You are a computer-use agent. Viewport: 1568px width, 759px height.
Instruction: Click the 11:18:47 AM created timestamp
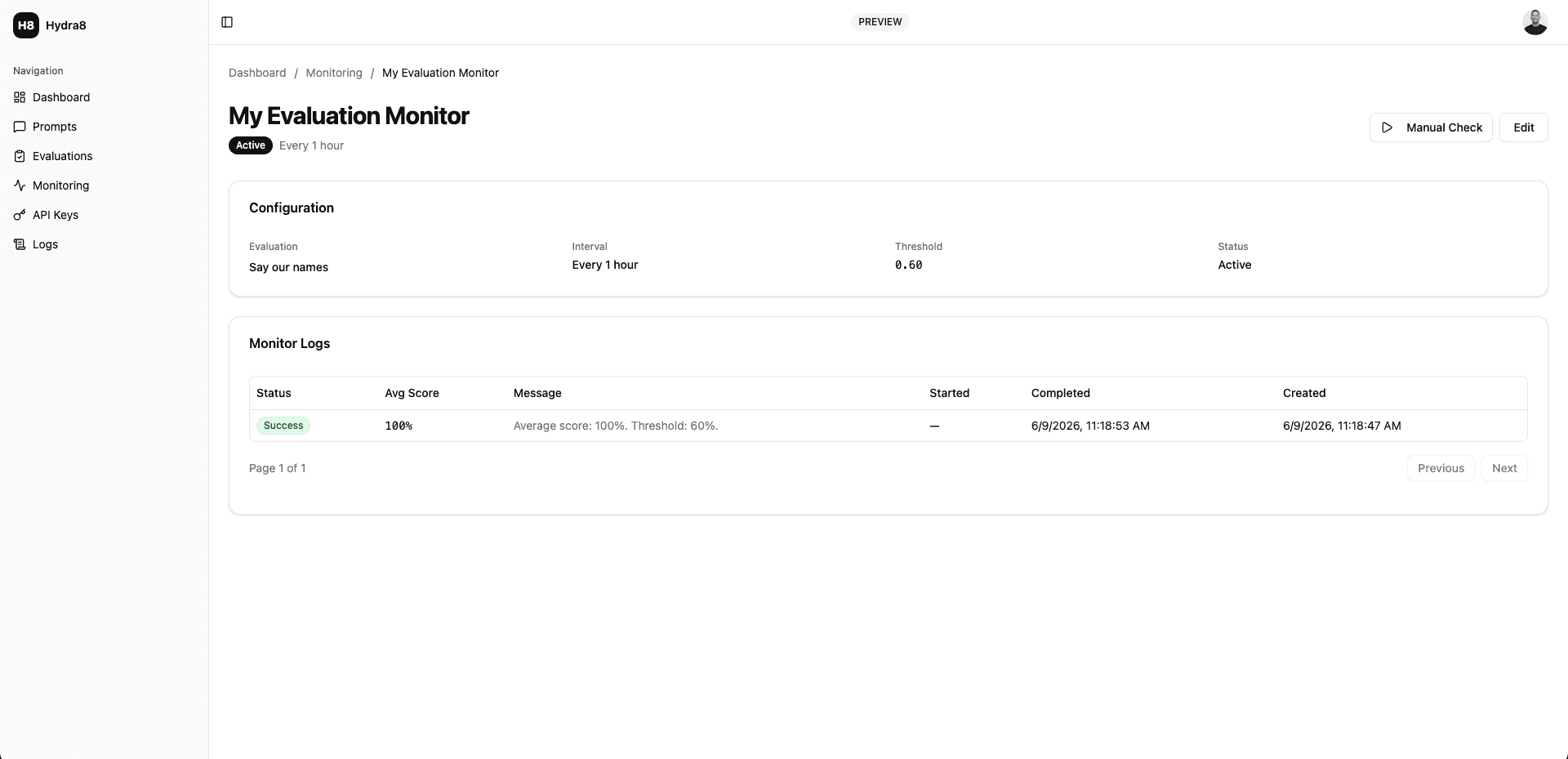1342,426
